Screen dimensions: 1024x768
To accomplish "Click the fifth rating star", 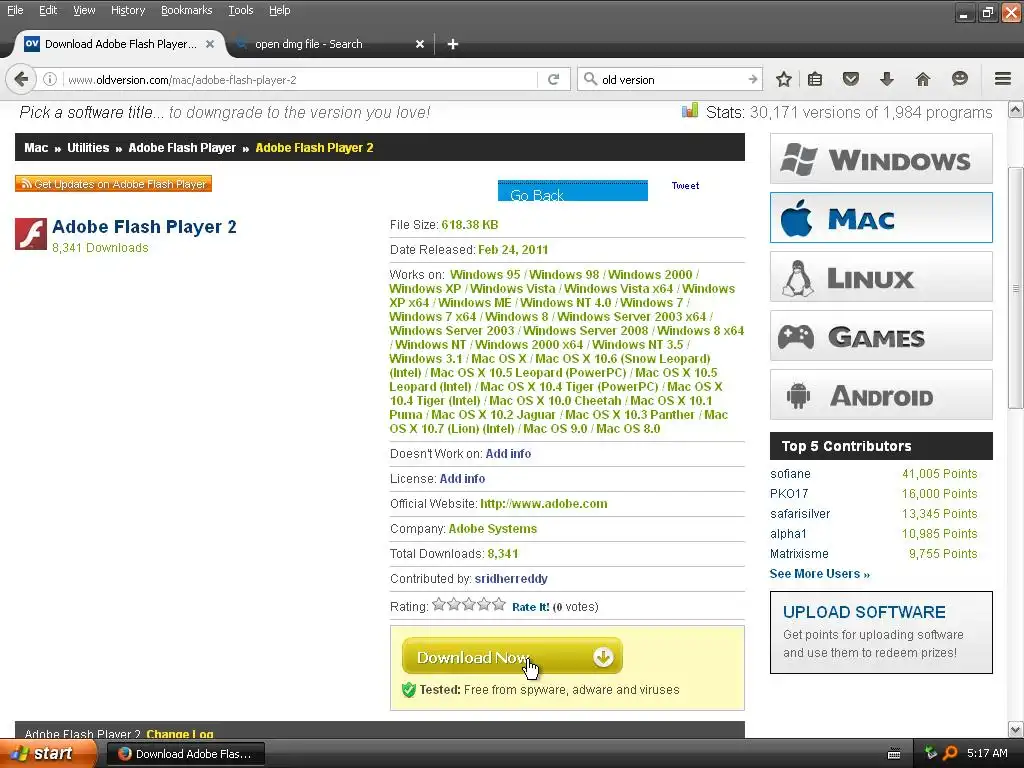I will click(499, 604).
